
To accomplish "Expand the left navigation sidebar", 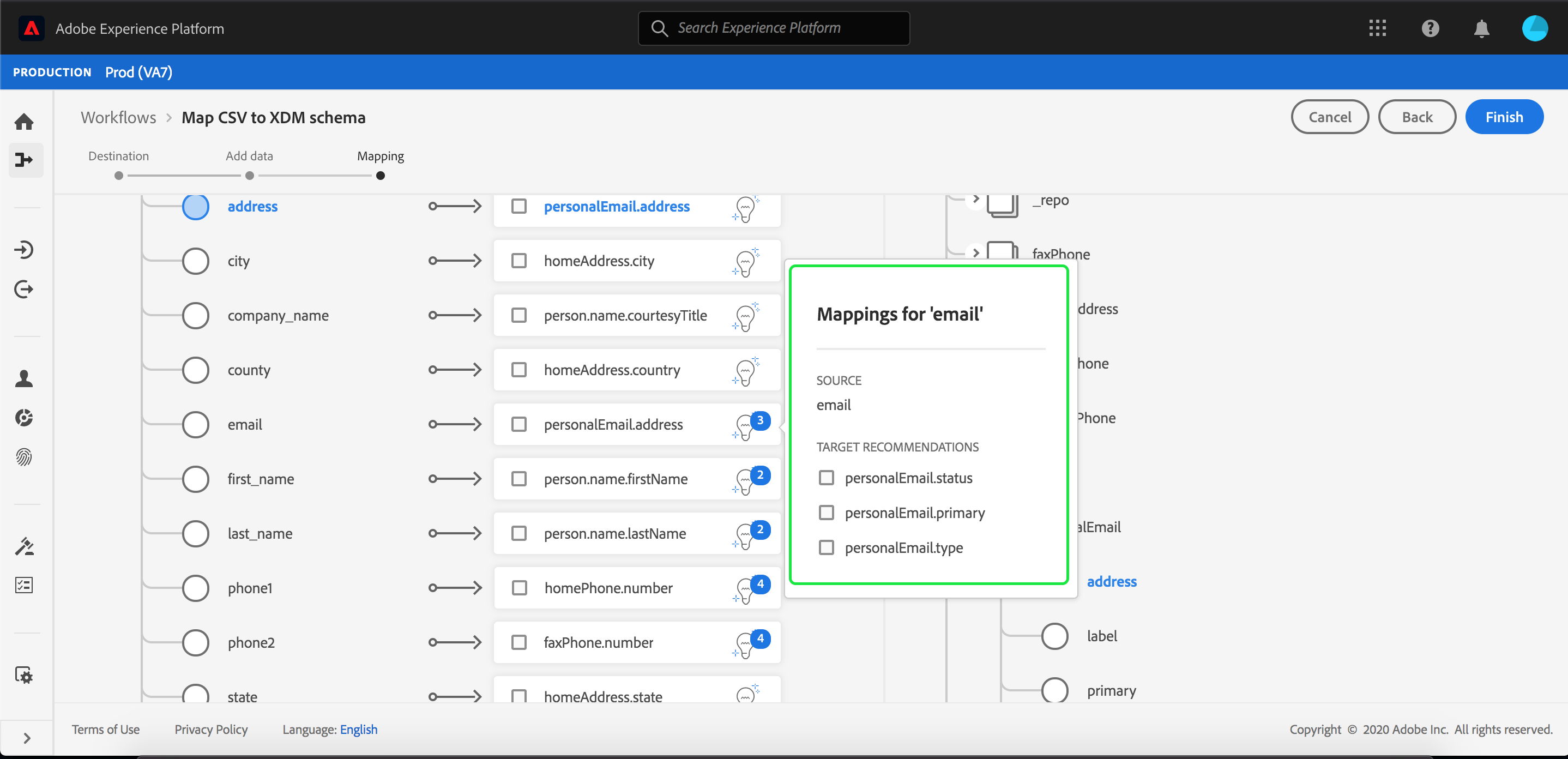I will pos(26,738).
